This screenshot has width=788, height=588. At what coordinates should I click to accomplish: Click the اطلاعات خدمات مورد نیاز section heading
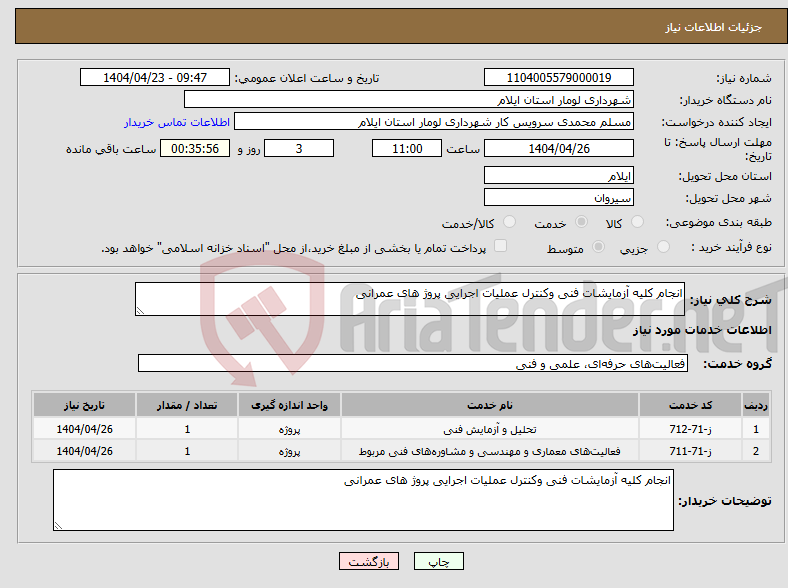(x=702, y=330)
